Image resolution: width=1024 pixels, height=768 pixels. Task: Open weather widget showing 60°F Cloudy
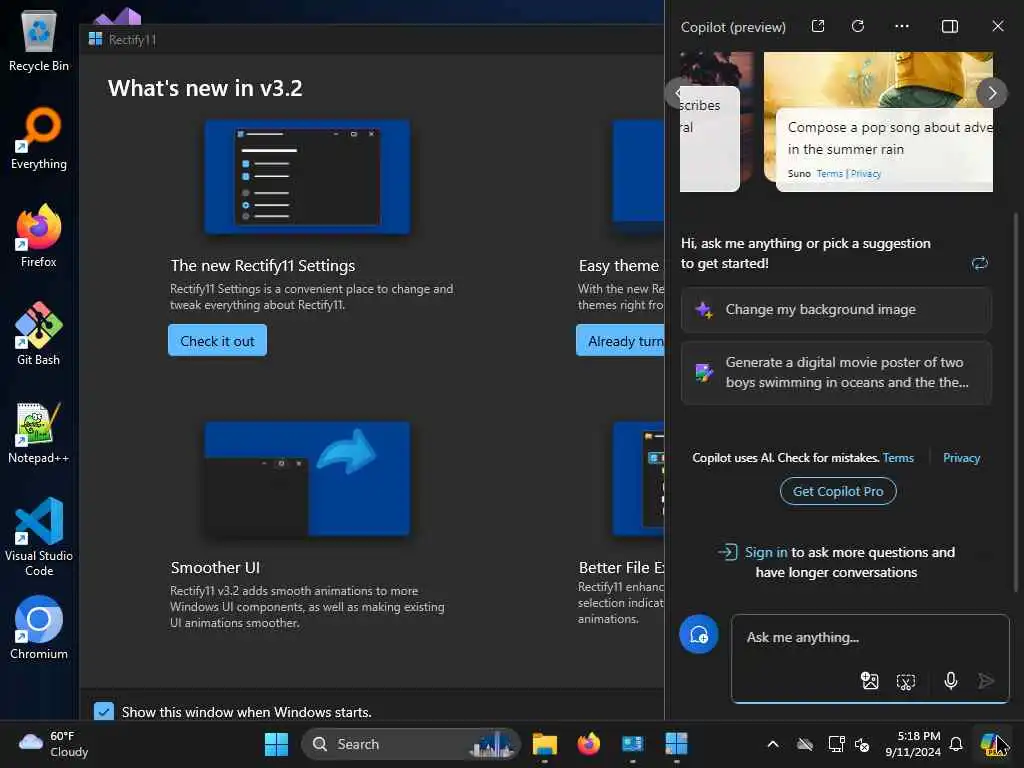click(54, 744)
